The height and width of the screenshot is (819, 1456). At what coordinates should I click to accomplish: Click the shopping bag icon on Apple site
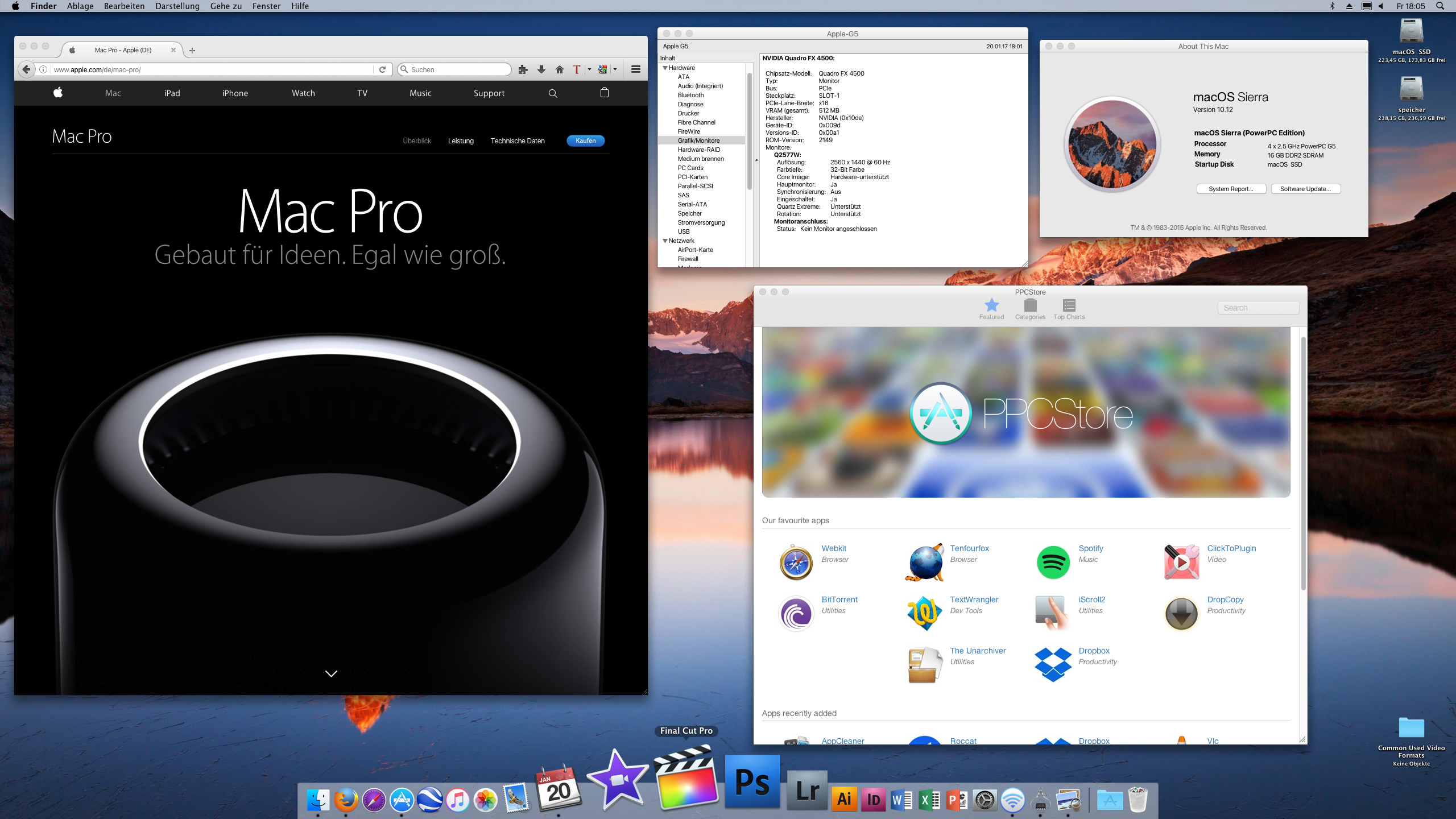coord(605,93)
